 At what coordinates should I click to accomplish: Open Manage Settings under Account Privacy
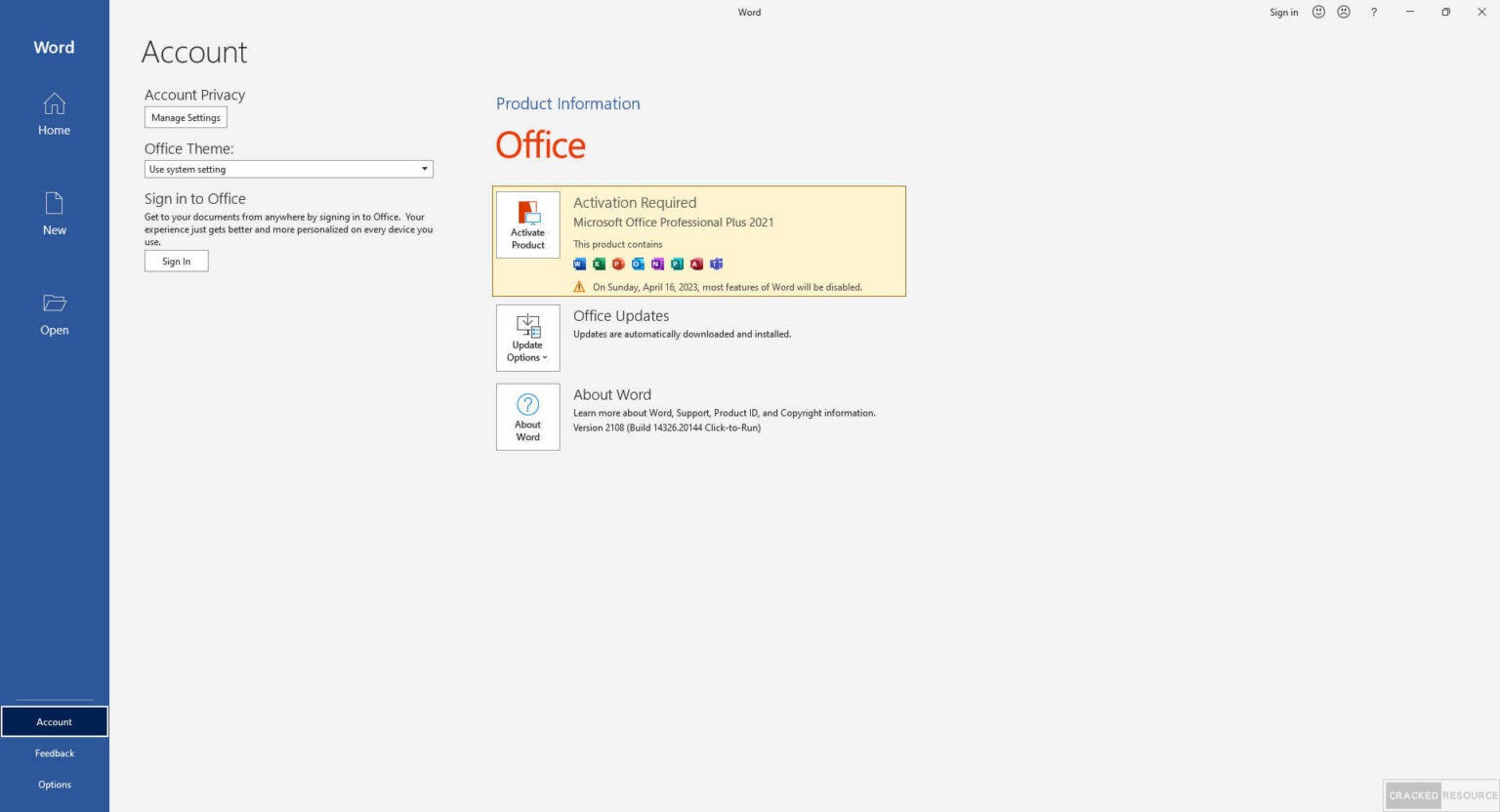pos(186,117)
